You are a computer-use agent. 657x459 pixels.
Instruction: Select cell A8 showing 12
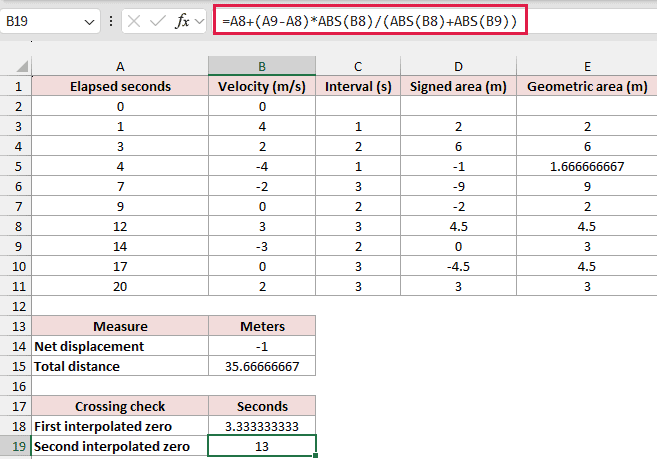120,226
